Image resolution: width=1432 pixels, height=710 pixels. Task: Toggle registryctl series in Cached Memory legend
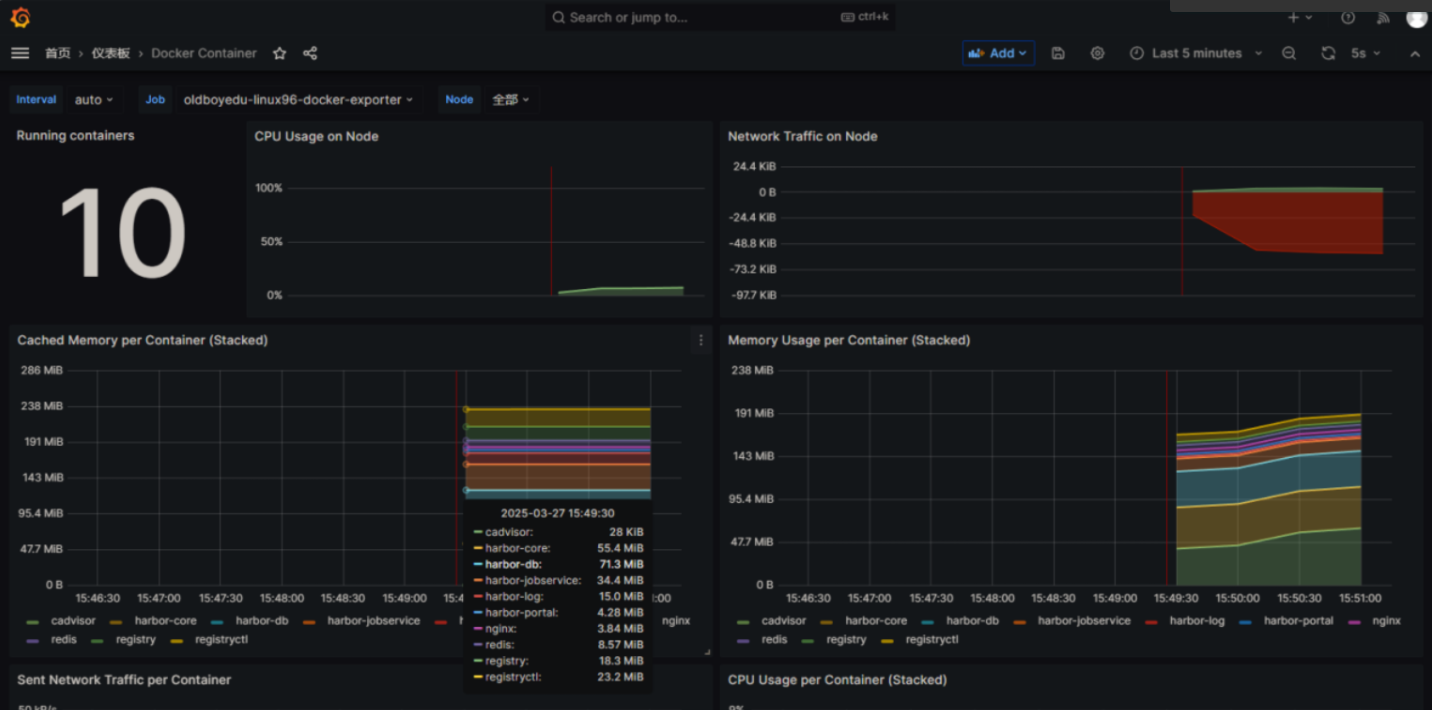[x=221, y=639]
